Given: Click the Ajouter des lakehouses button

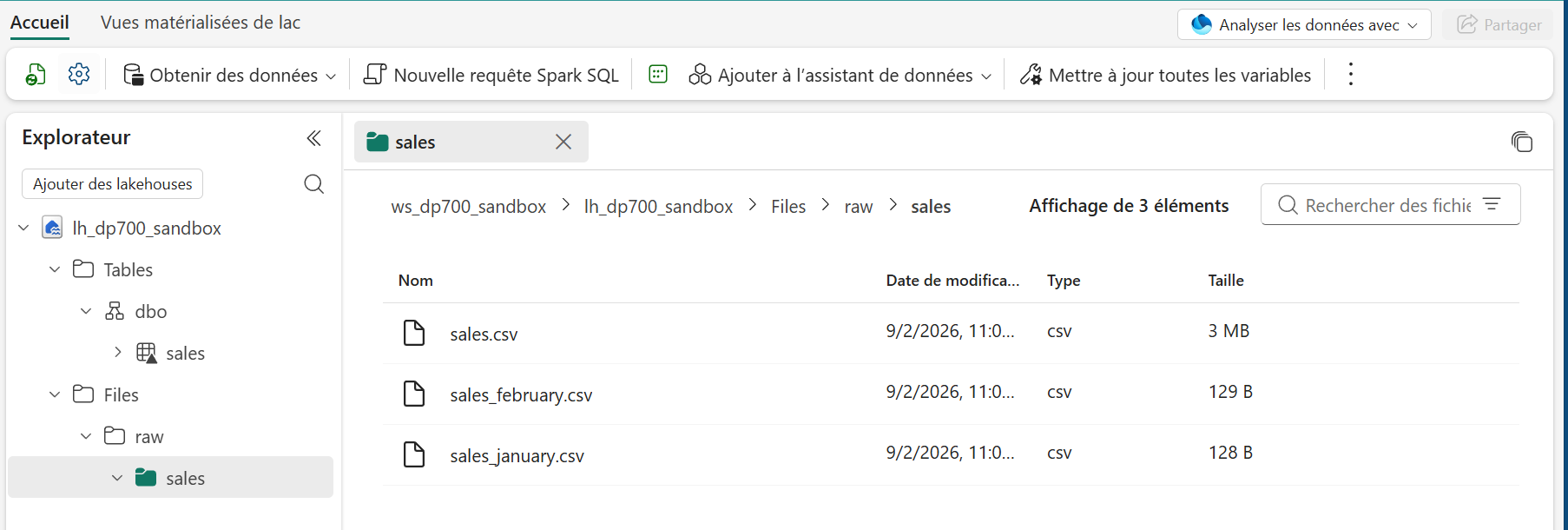Looking at the screenshot, I should point(113,184).
